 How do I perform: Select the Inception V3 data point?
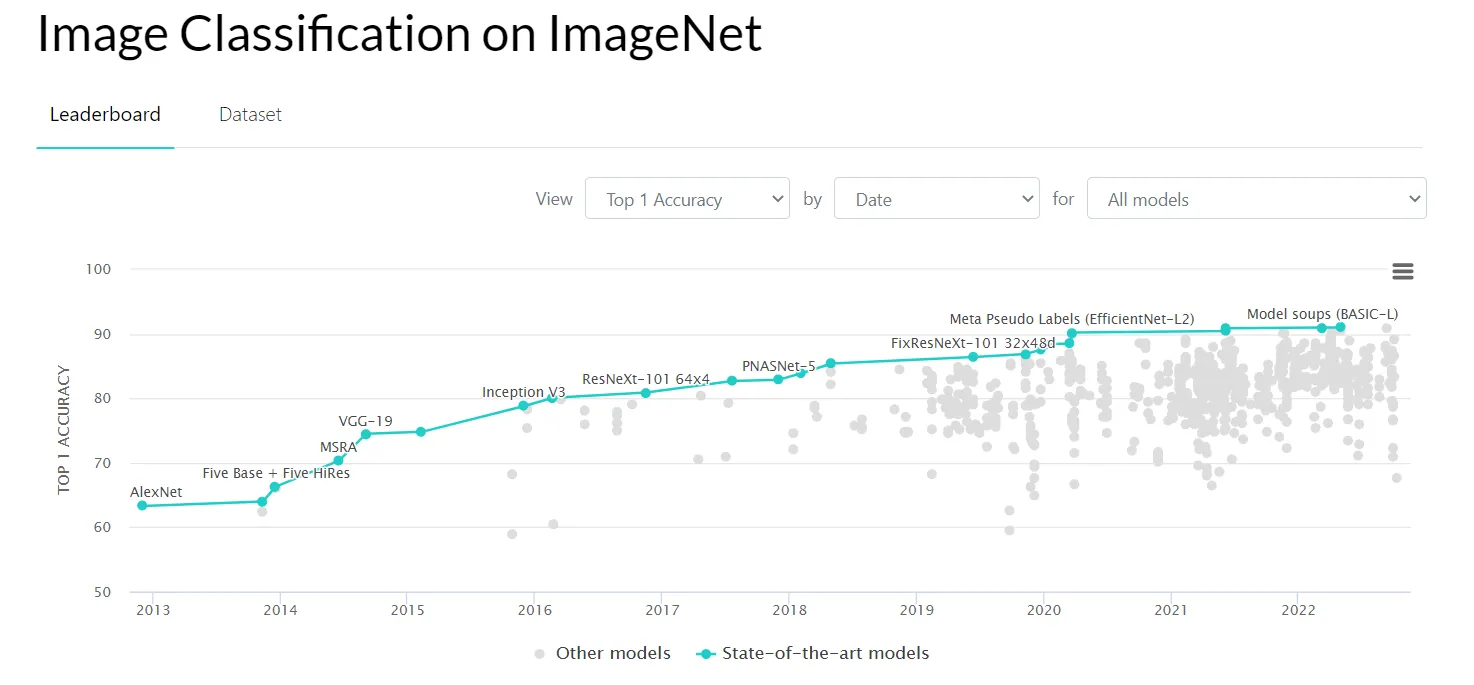[x=523, y=405]
